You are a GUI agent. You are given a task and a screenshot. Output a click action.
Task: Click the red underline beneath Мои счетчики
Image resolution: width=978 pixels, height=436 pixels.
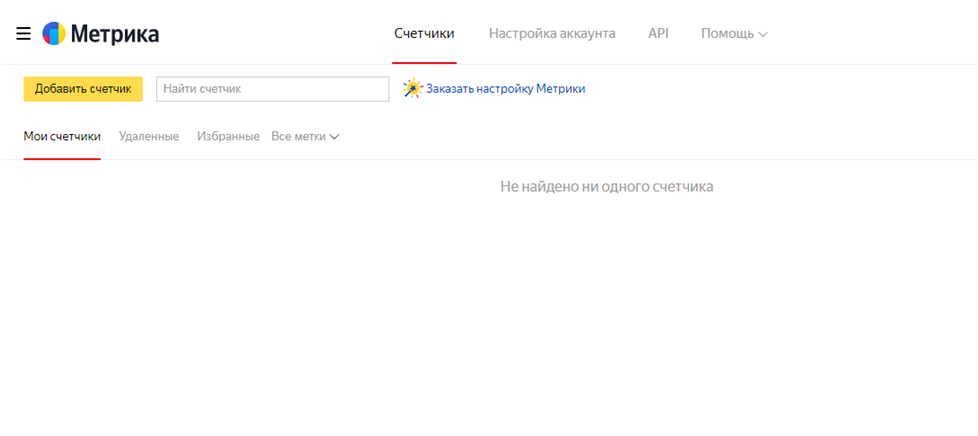[62, 158]
